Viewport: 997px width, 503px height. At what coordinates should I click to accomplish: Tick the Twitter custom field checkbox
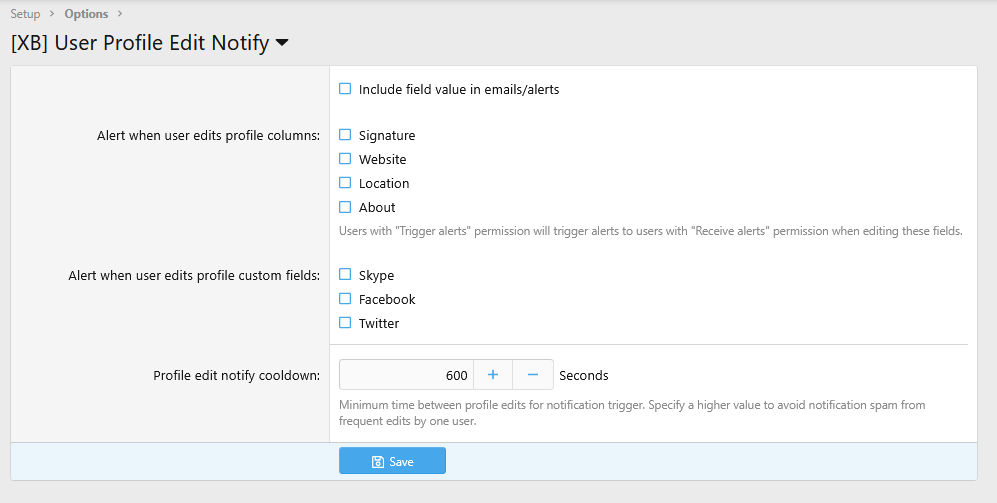345,323
